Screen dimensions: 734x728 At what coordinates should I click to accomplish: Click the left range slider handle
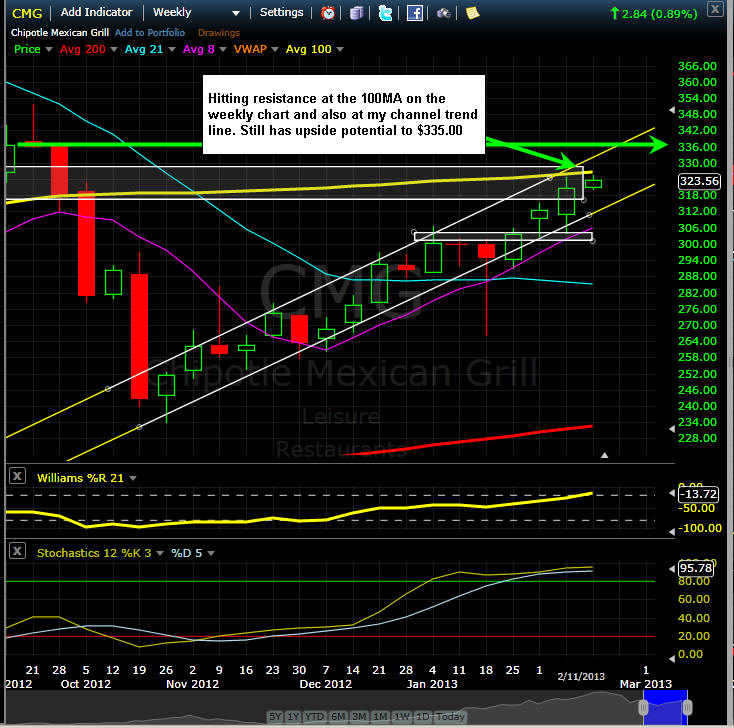644,707
